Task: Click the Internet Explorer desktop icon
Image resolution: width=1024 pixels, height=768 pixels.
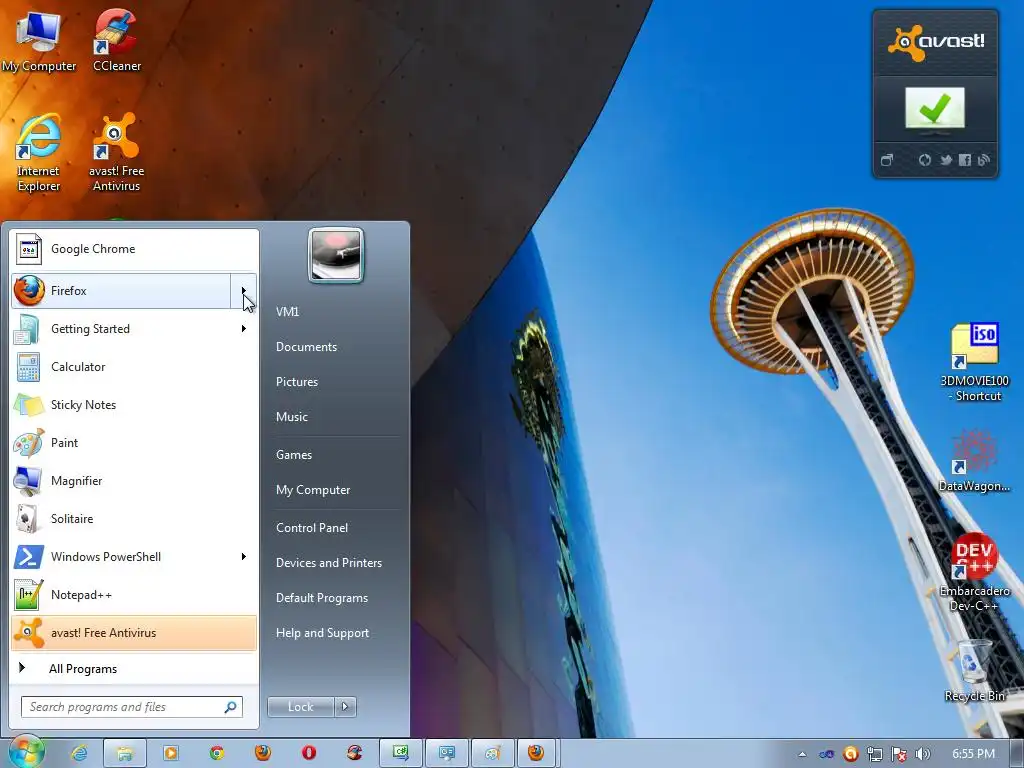Action: click(39, 153)
